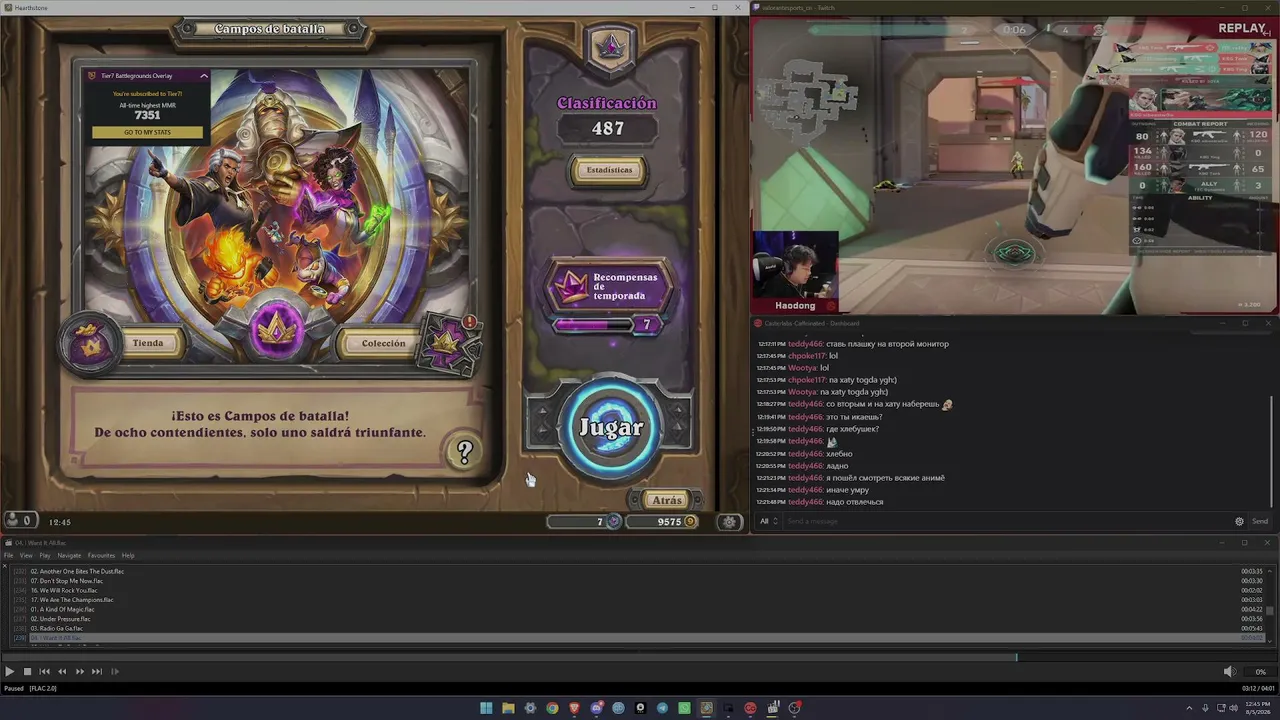Open chat settings gear in Casterlabs dashboard
Screen dimensions: 1280x720
point(1239,521)
